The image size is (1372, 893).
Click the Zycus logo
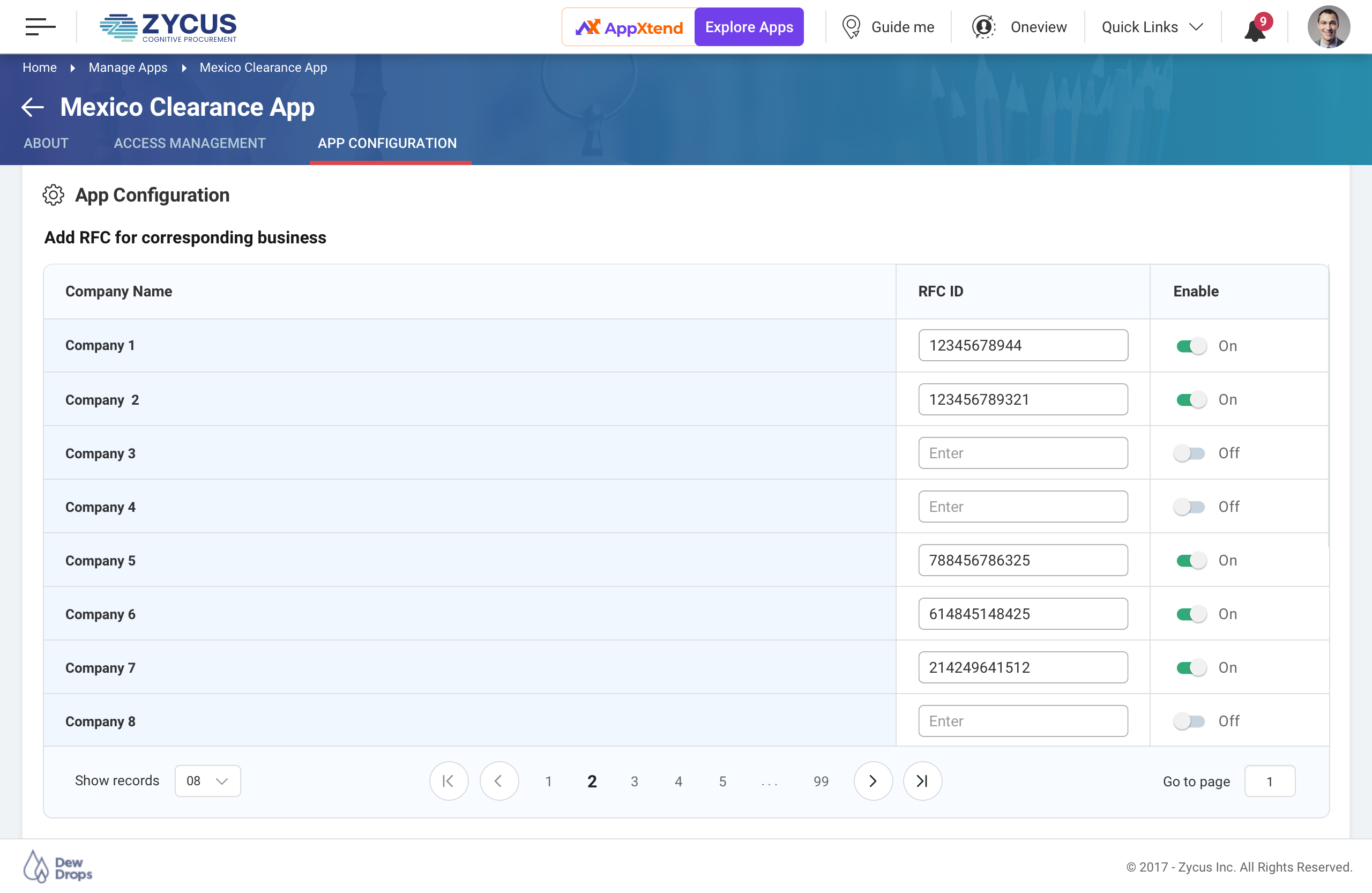click(168, 27)
